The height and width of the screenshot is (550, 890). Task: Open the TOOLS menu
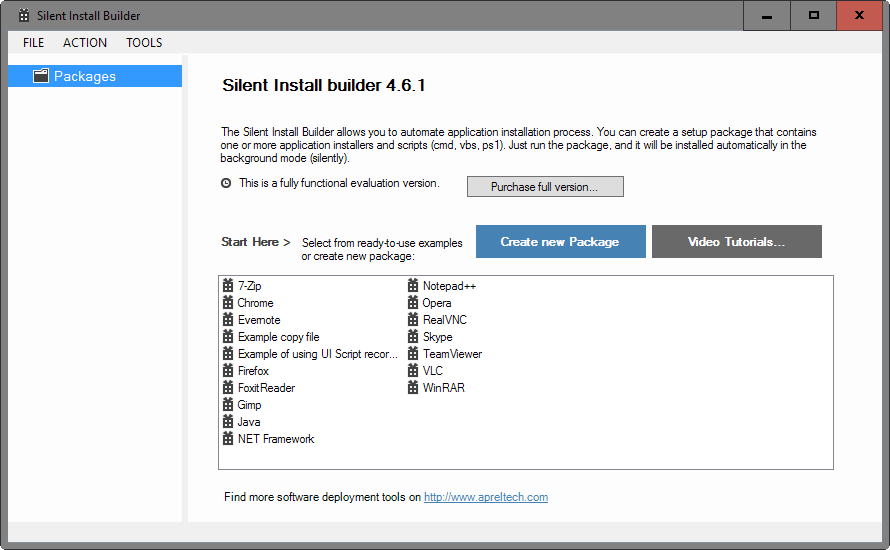(x=144, y=43)
